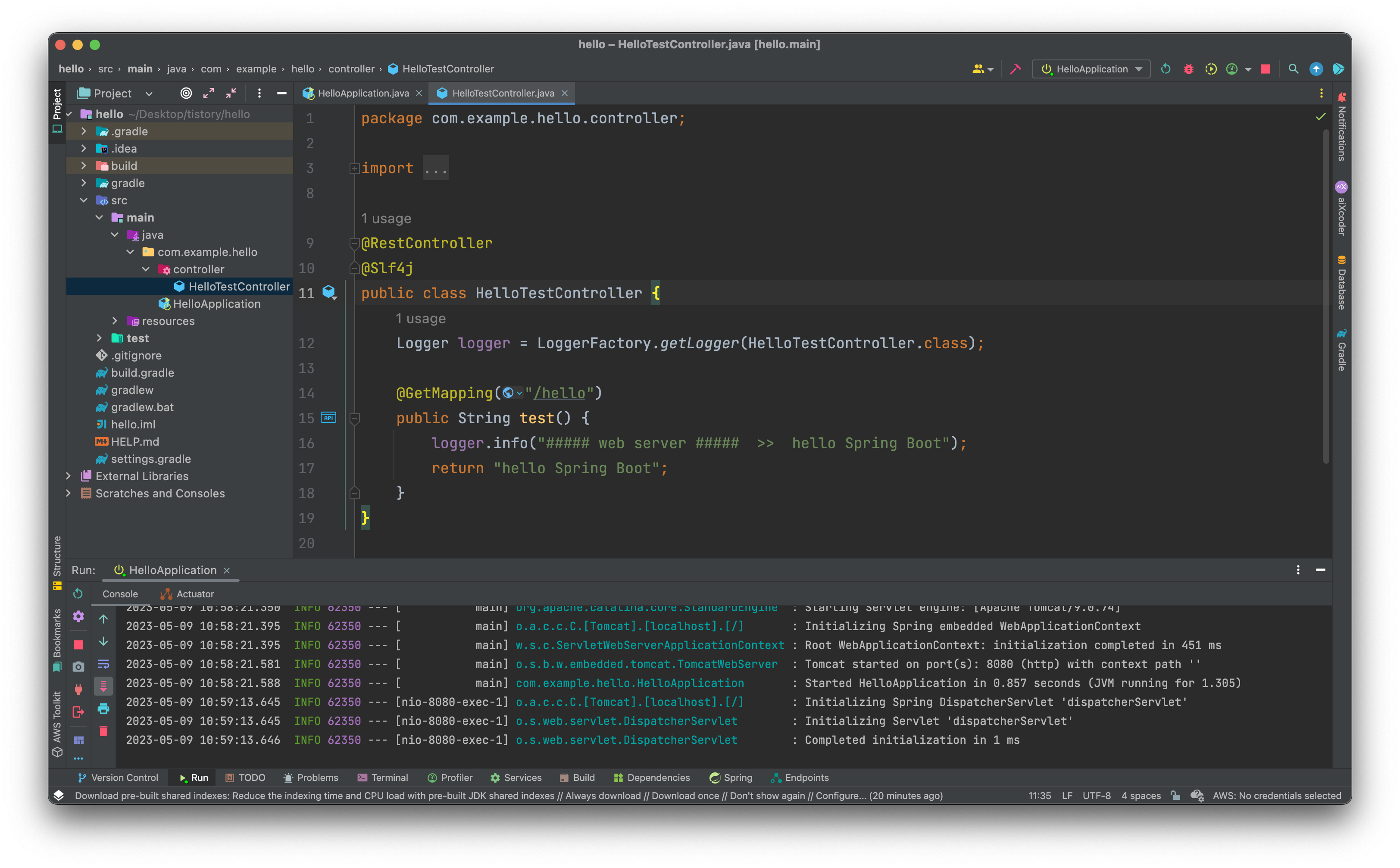1400x868 pixels.
Task: Click the hammer Build Project icon
Action: (1016, 69)
